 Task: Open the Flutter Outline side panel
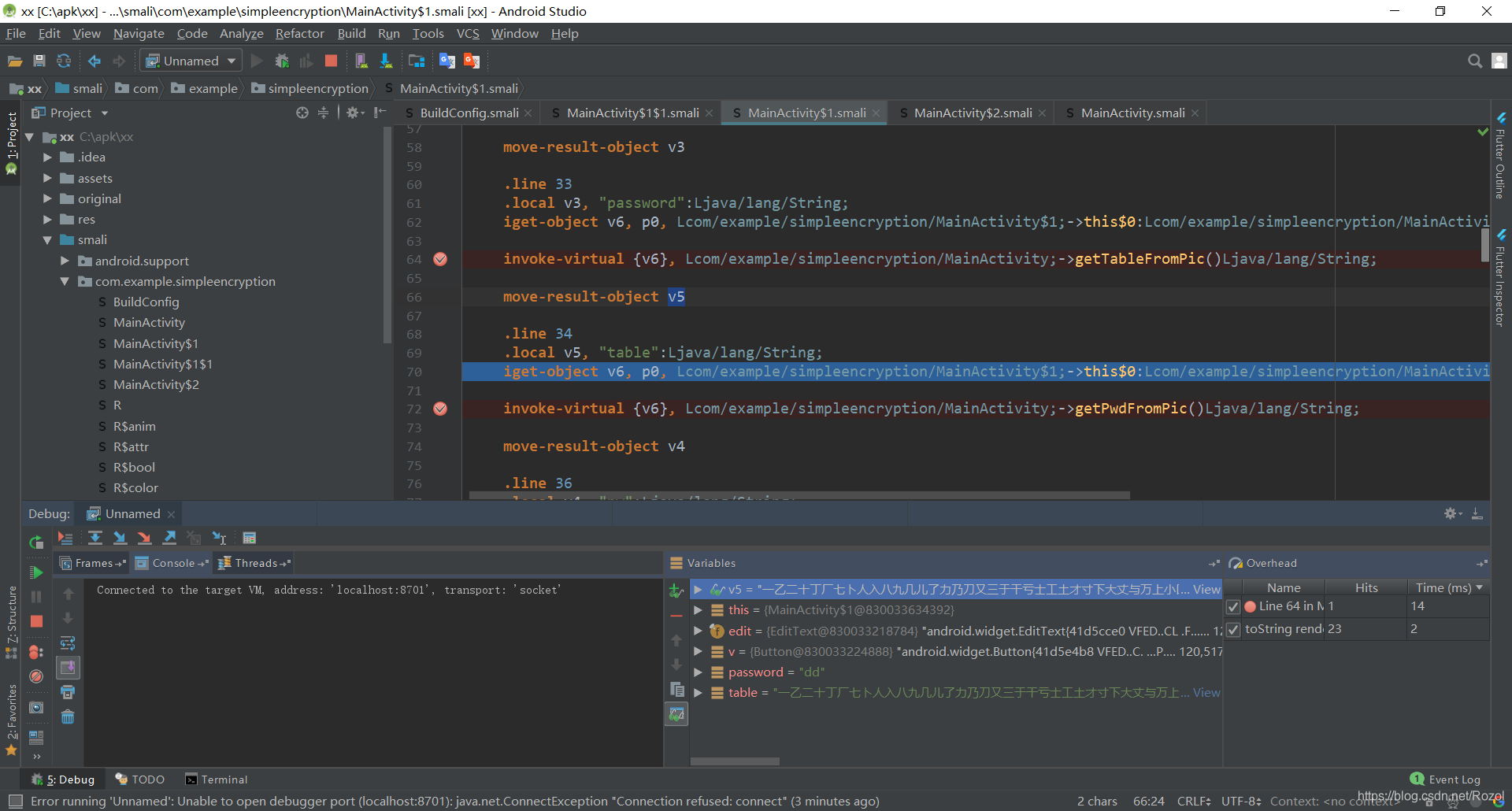[x=1501, y=156]
